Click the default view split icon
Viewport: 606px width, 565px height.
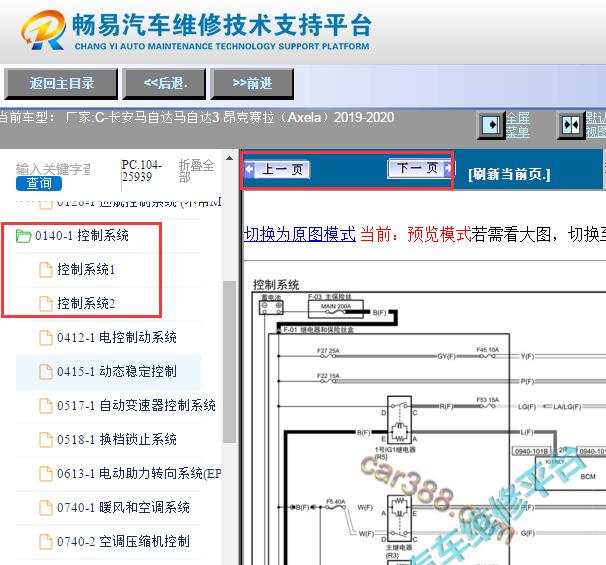570,125
